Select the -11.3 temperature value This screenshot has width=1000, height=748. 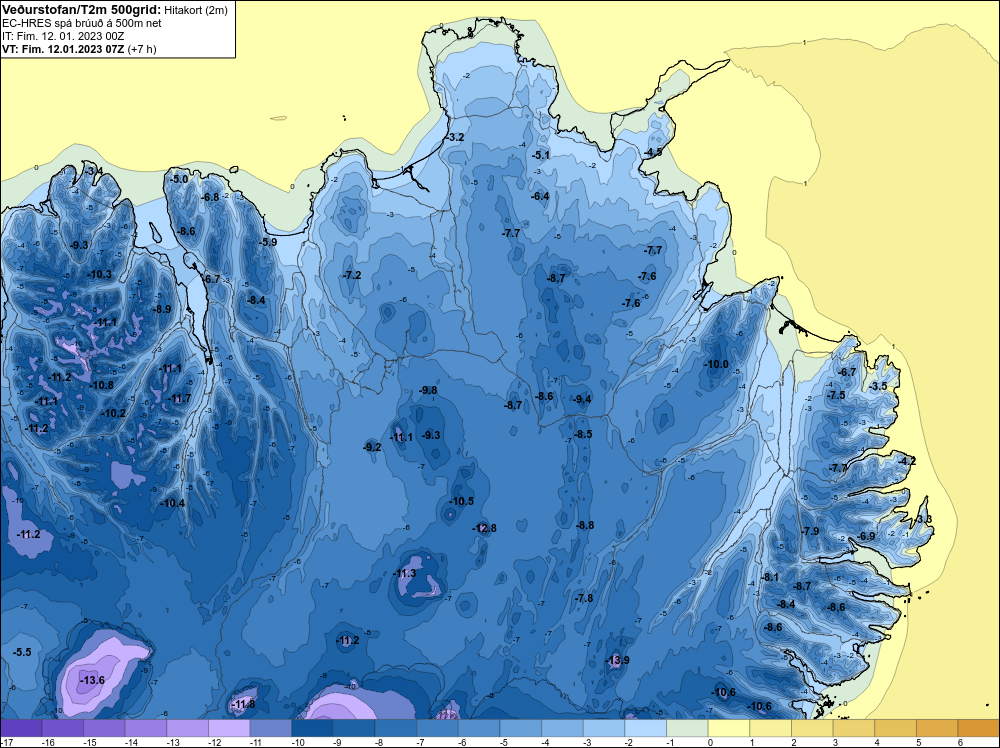(404, 573)
